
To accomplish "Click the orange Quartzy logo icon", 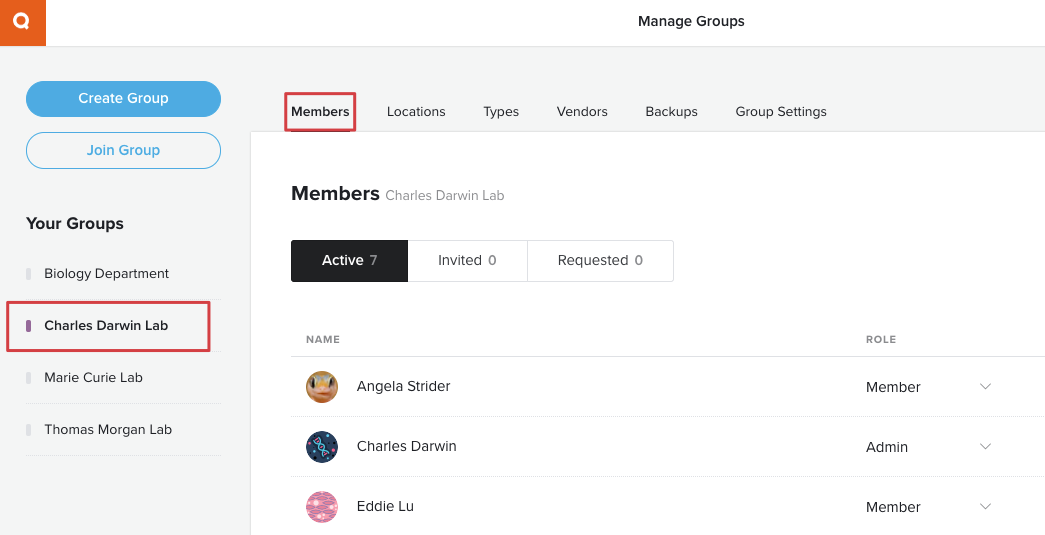I will point(23,23).
